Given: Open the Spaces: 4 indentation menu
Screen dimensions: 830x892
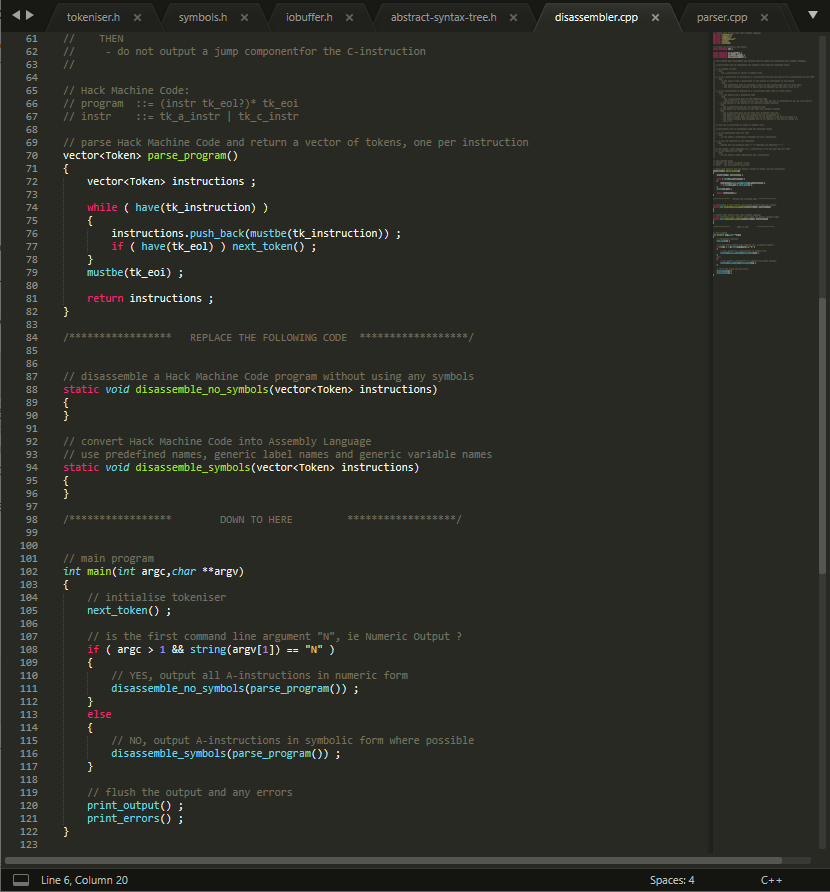Looking at the screenshot, I should [x=672, y=880].
